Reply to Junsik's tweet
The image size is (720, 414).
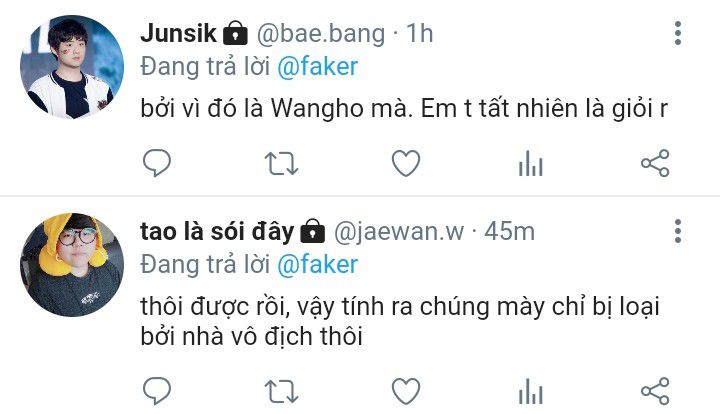(157, 163)
